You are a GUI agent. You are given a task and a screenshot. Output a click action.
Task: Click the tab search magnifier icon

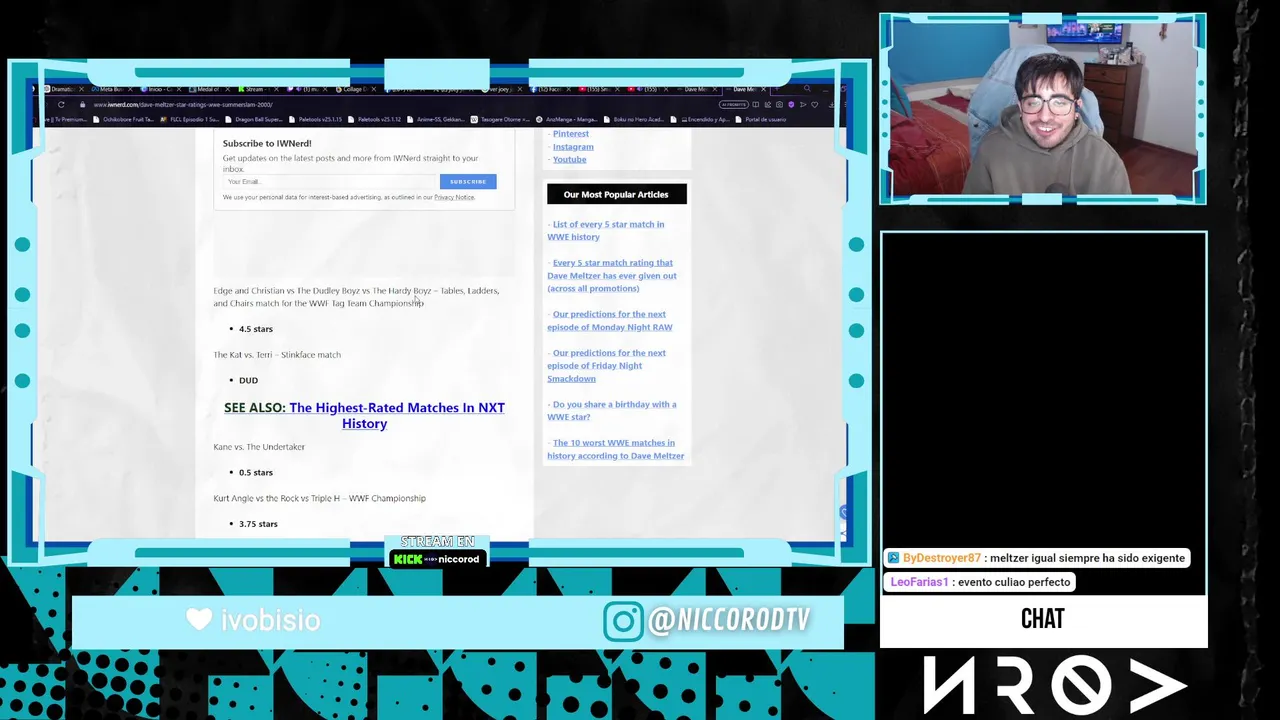807,88
